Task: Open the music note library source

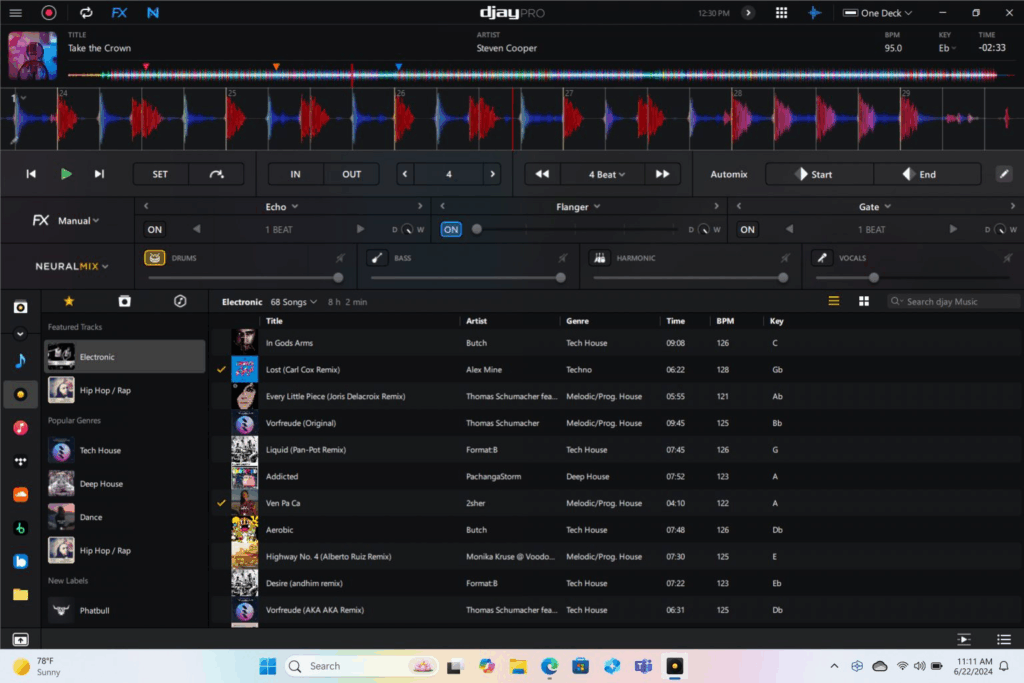Action: (x=20, y=360)
